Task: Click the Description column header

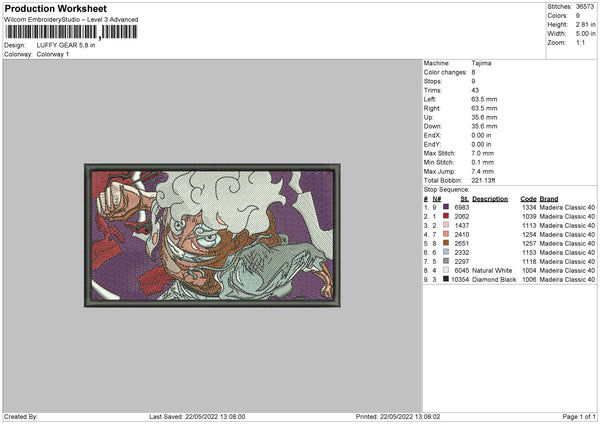Action: (x=490, y=199)
